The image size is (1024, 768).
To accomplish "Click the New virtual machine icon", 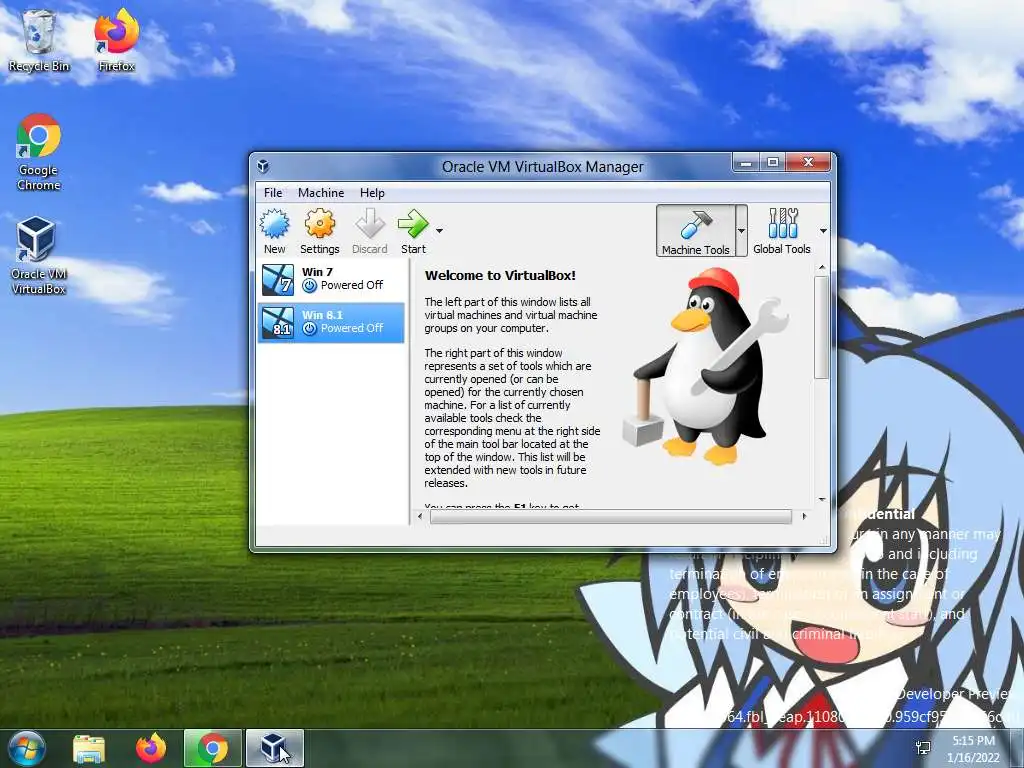I will [x=274, y=224].
